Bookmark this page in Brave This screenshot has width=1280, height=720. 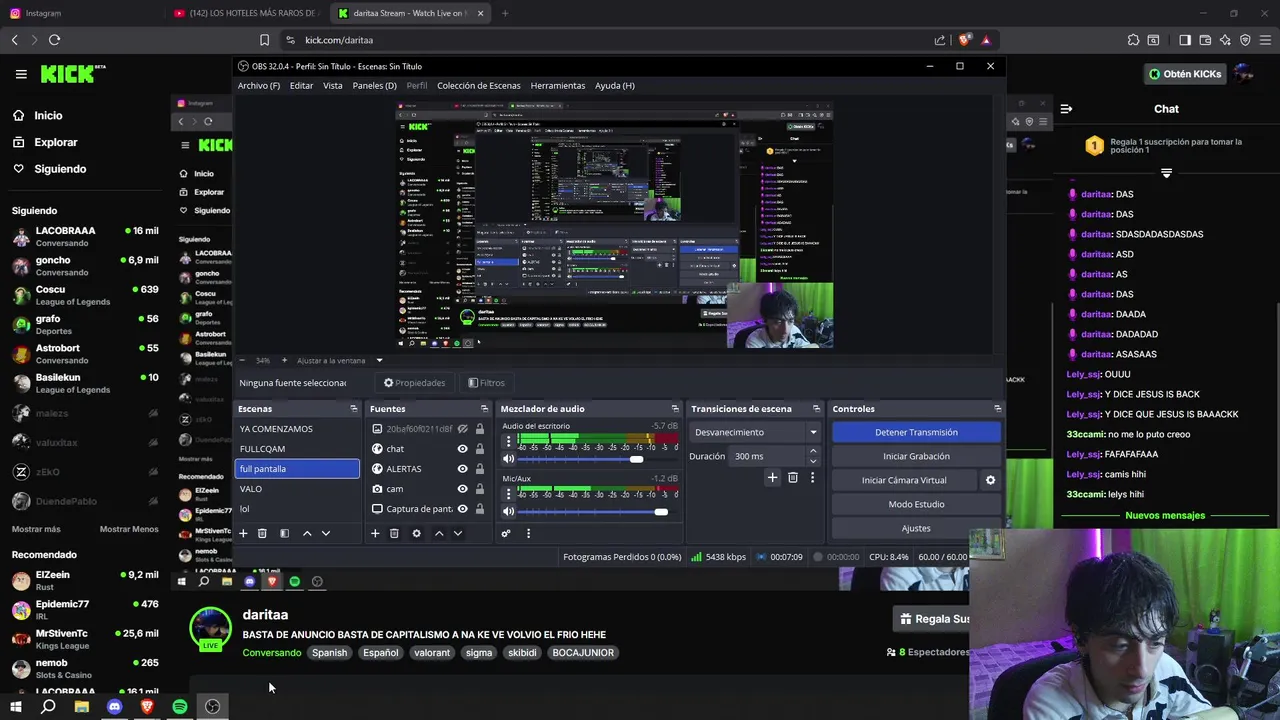(x=264, y=40)
